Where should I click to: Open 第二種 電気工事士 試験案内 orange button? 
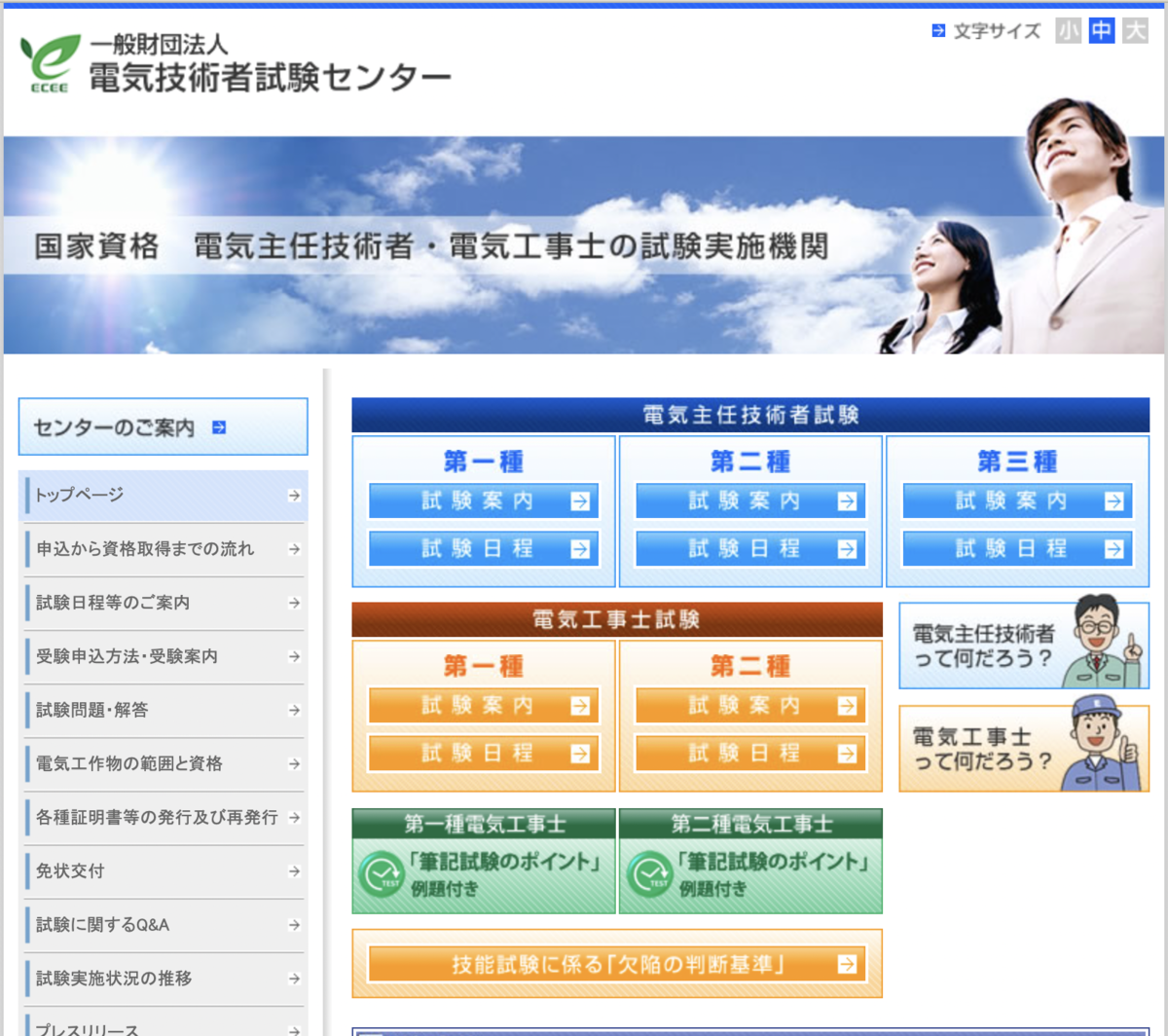pos(750,705)
